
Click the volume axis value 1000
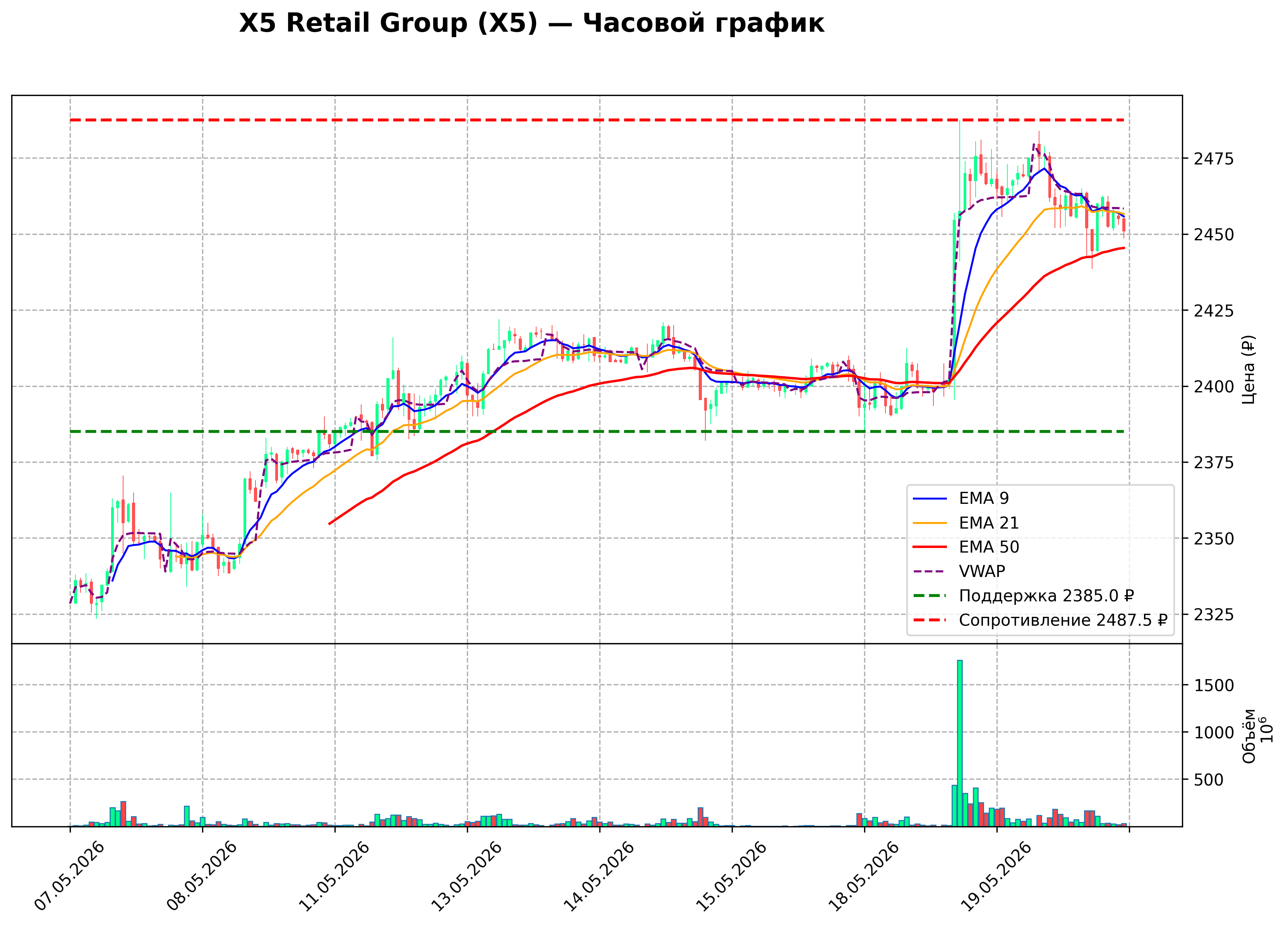pyautogui.click(x=1214, y=733)
